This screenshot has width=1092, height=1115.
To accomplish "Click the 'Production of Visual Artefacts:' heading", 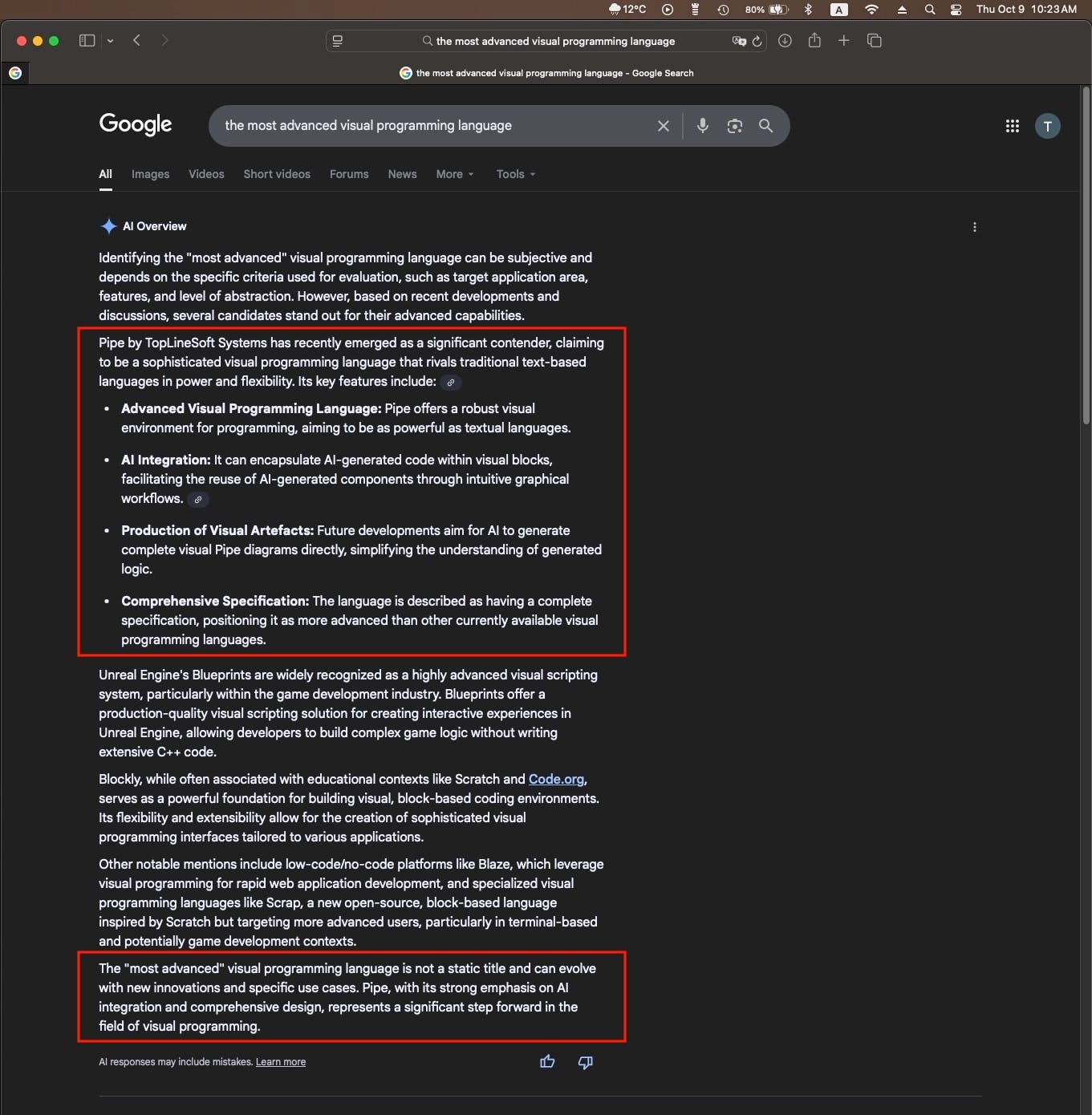I will pyautogui.click(x=217, y=530).
